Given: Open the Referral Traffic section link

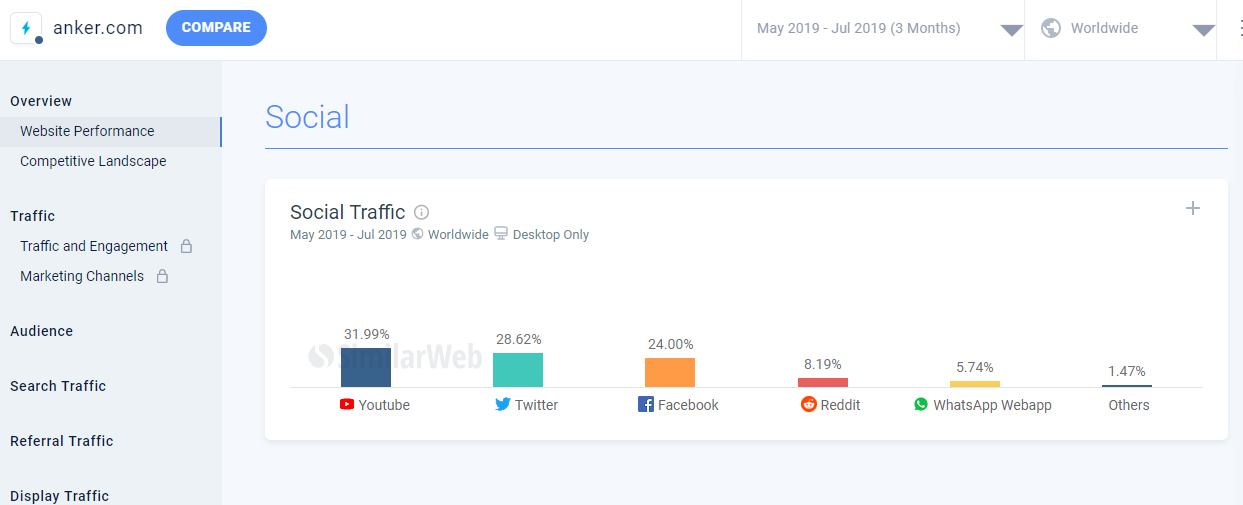Looking at the screenshot, I should point(62,441).
